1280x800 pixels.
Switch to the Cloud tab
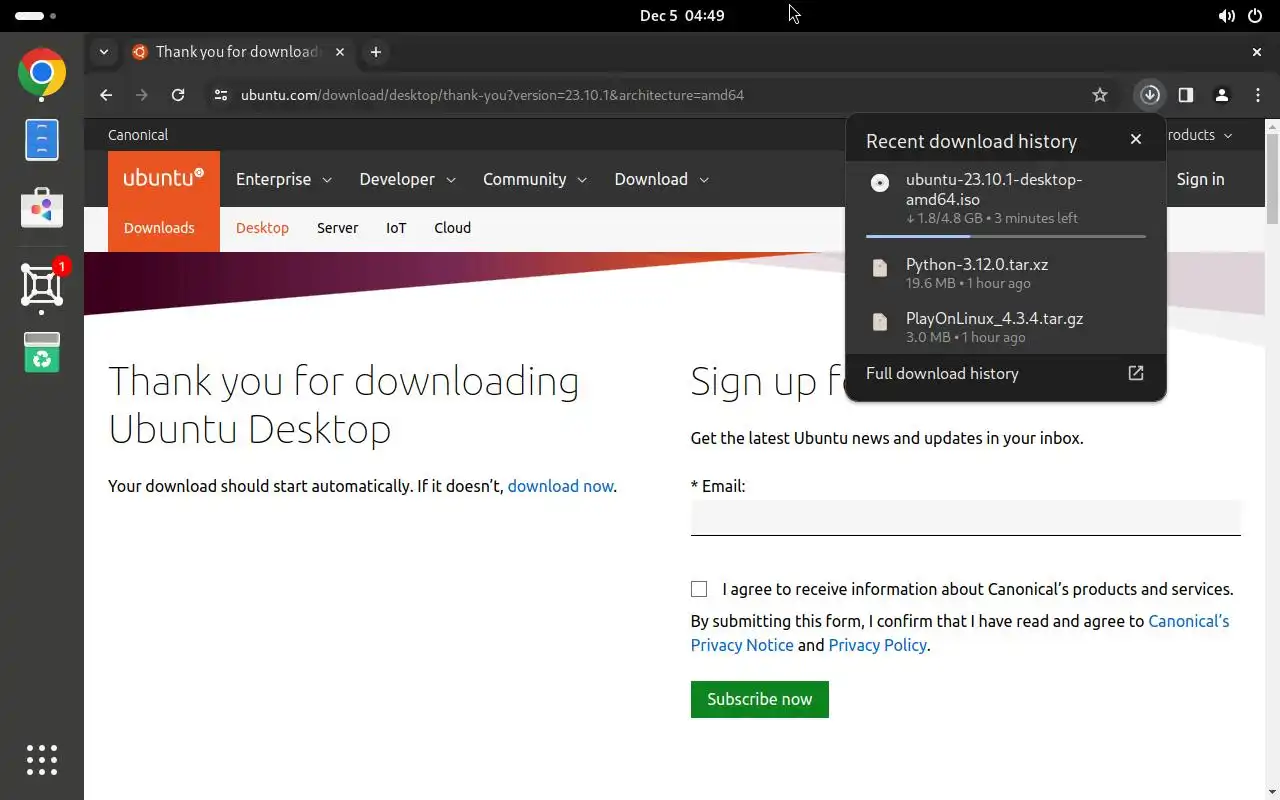(x=452, y=228)
